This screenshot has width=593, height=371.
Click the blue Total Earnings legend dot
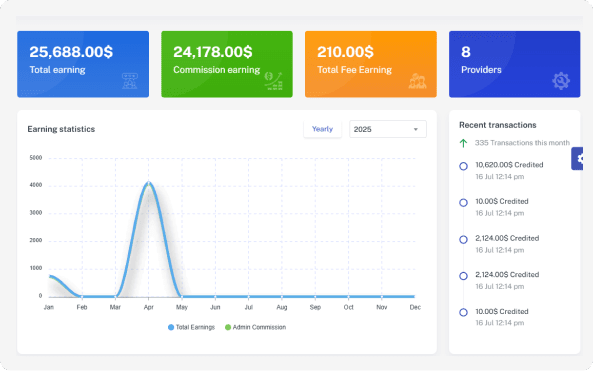tap(171, 327)
